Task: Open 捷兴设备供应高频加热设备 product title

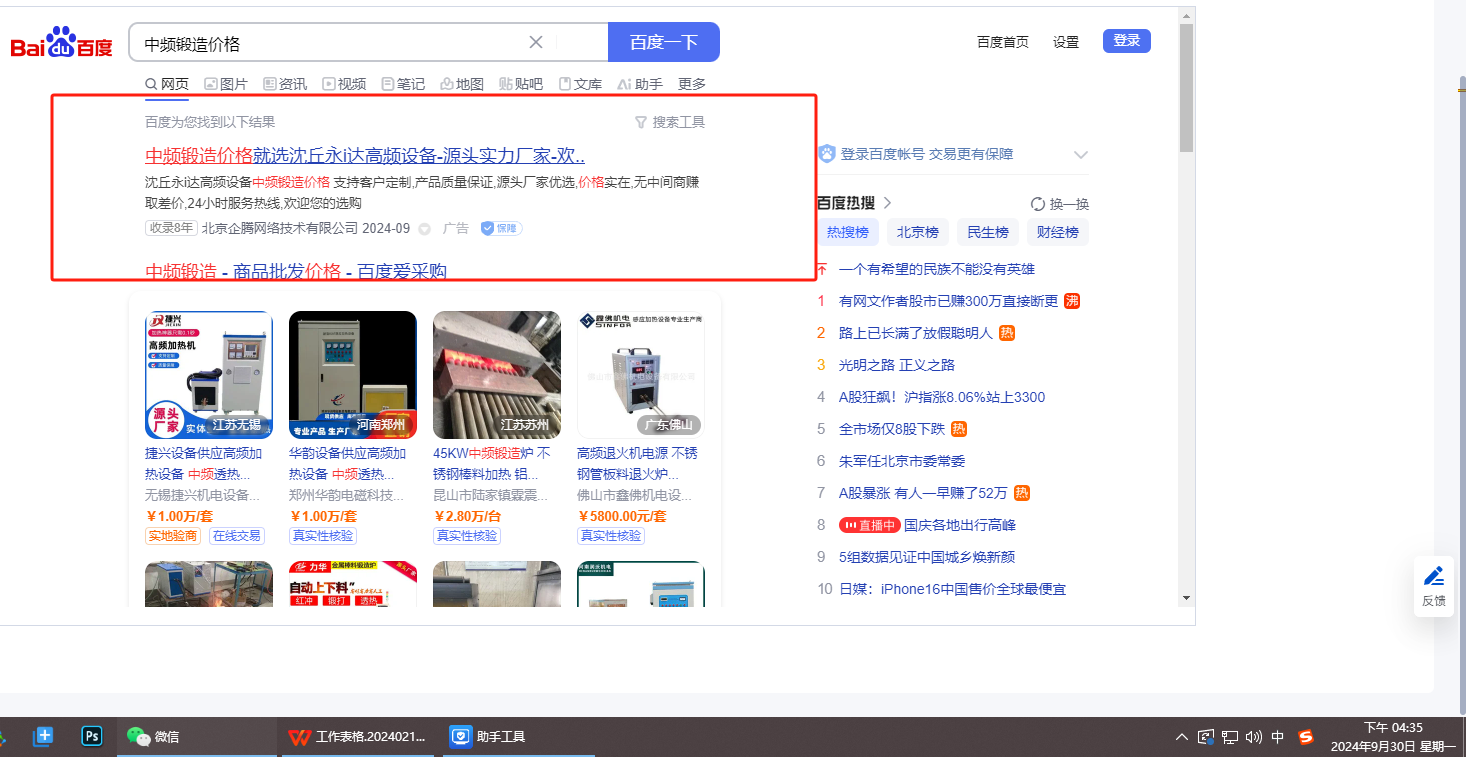Action: tap(205, 463)
